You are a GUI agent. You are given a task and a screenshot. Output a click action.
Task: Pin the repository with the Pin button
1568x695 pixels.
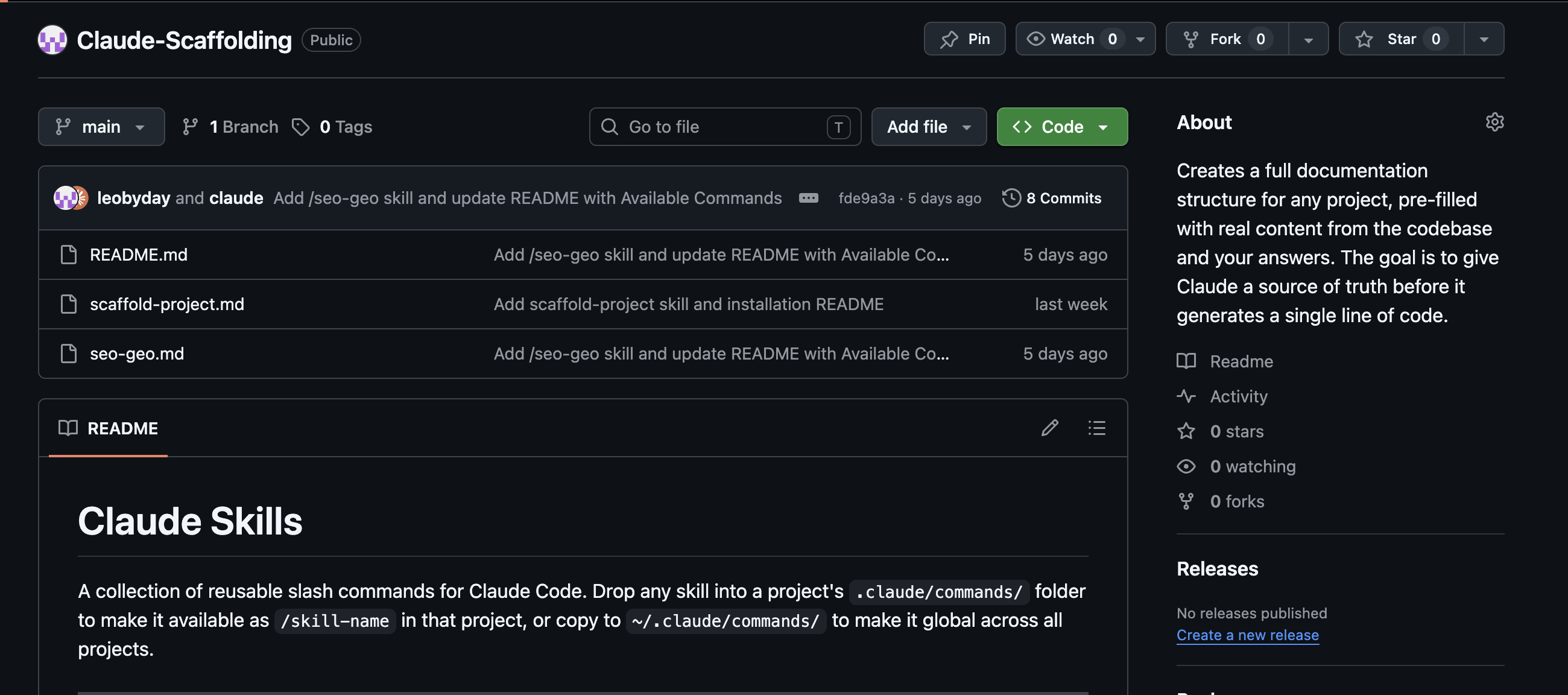click(964, 39)
